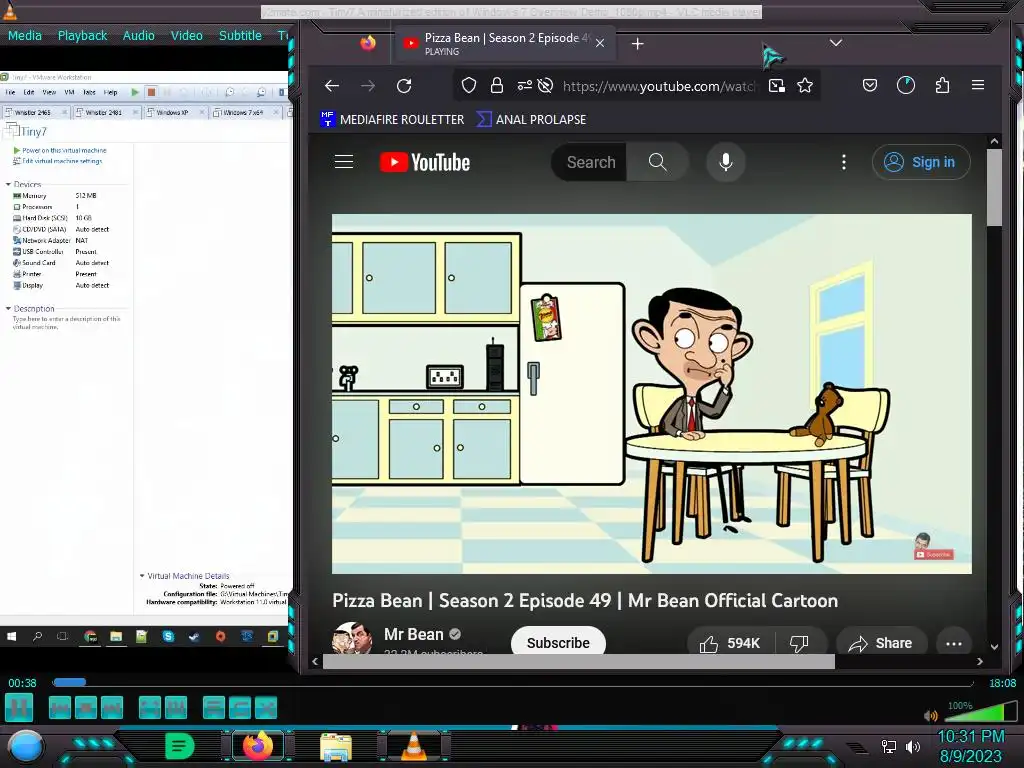Click the YouTube URL address field
Image resolution: width=1024 pixels, height=768 pixels.
click(660, 86)
